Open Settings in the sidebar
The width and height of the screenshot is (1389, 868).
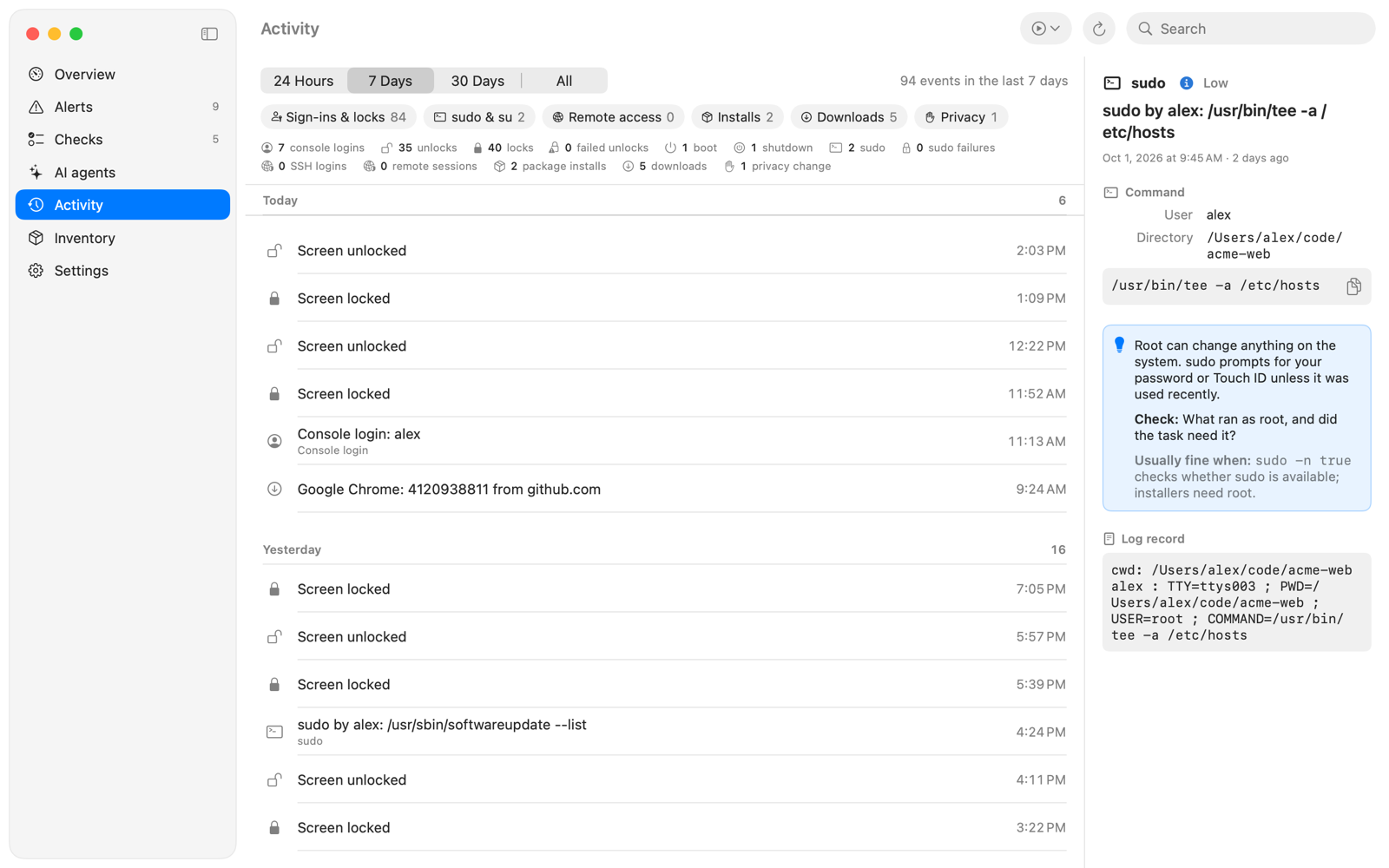(x=122, y=271)
